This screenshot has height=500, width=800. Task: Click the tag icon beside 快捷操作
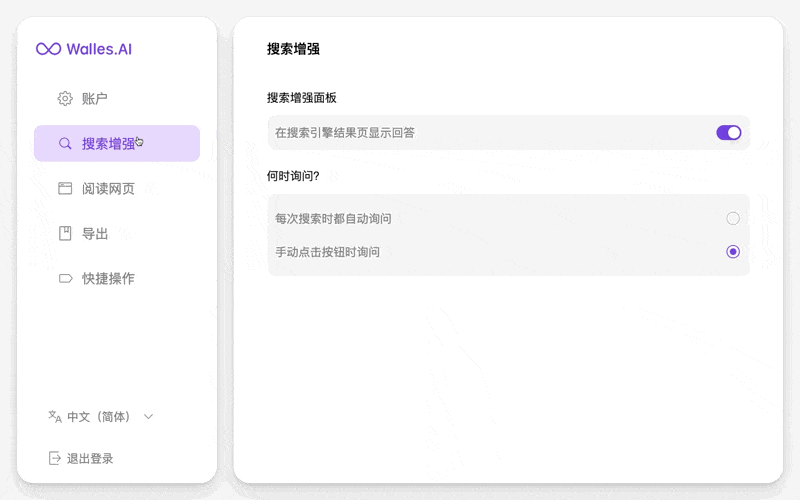point(65,279)
